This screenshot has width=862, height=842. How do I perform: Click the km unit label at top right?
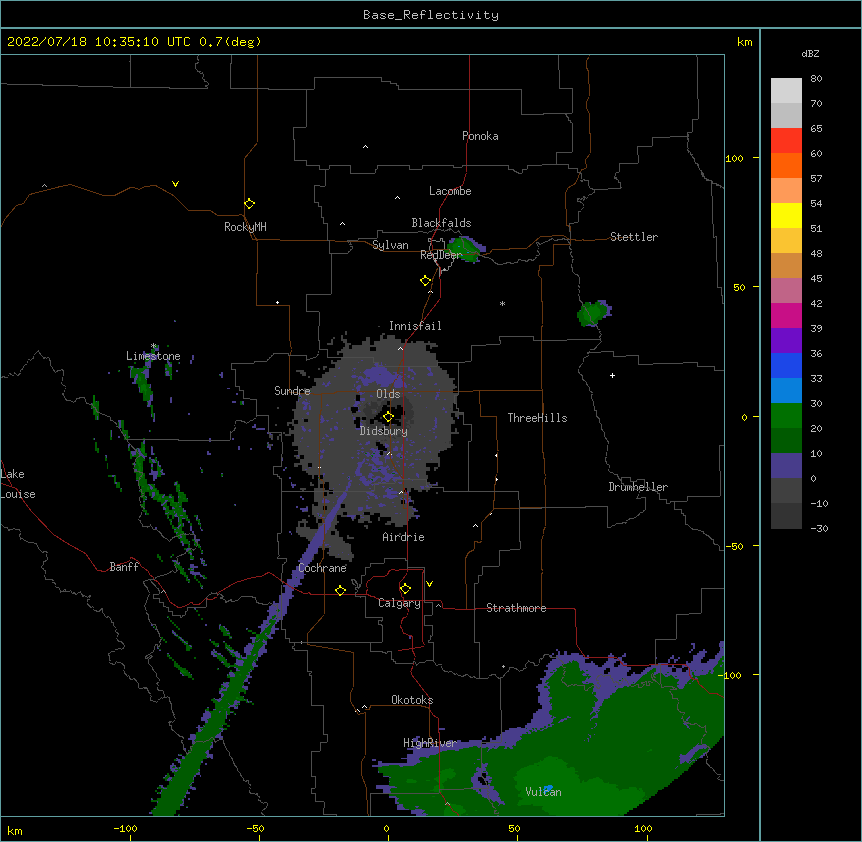click(745, 42)
